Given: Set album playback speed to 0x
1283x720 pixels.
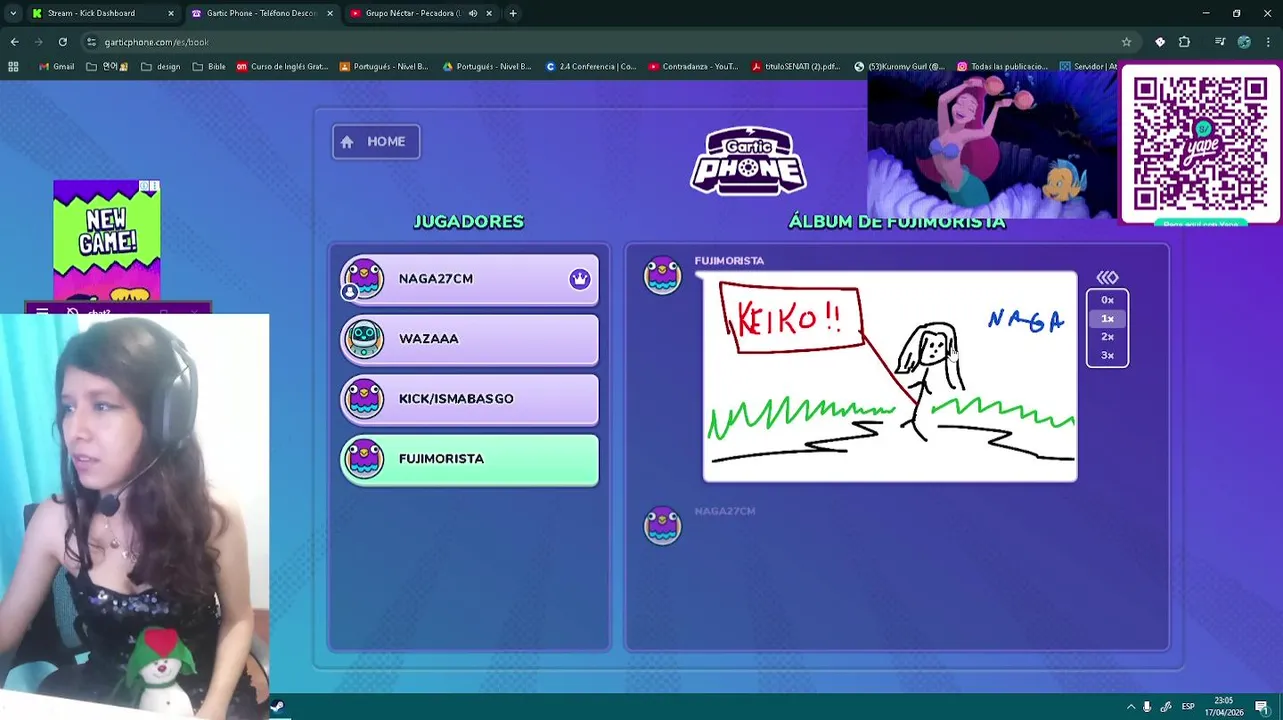Looking at the screenshot, I should coord(1107,300).
